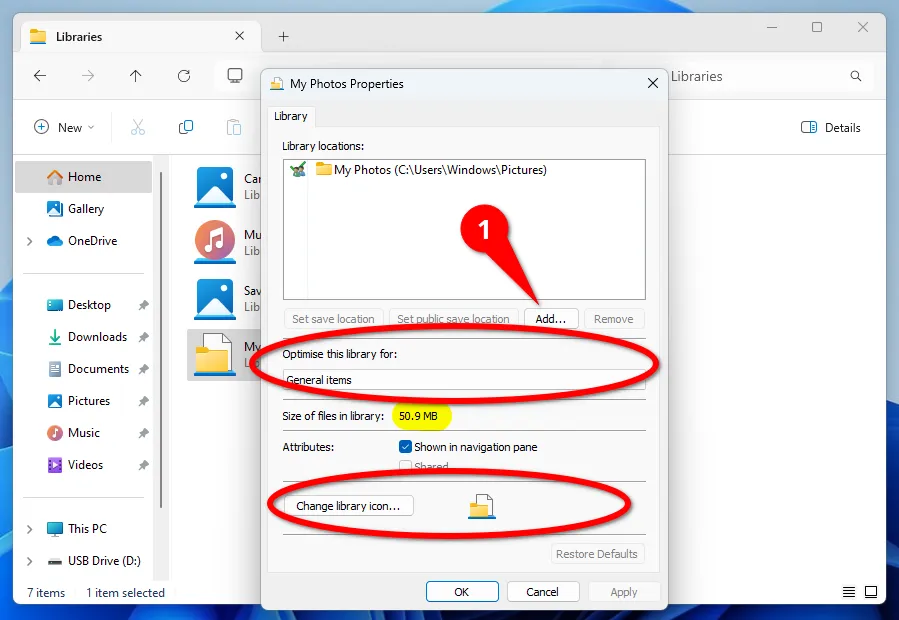The image size is (899, 620).
Task: Select the Library tab in Properties
Action: pyautogui.click(x=290, y=116)
